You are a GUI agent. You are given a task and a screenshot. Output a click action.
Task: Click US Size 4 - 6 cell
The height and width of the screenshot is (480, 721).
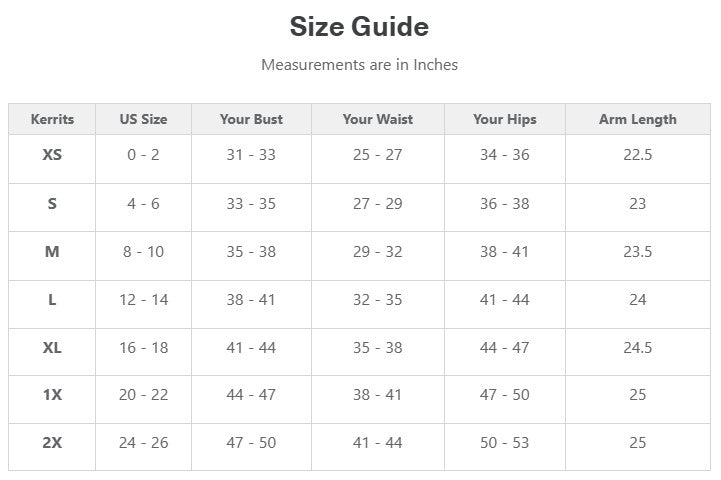point(143,203)
